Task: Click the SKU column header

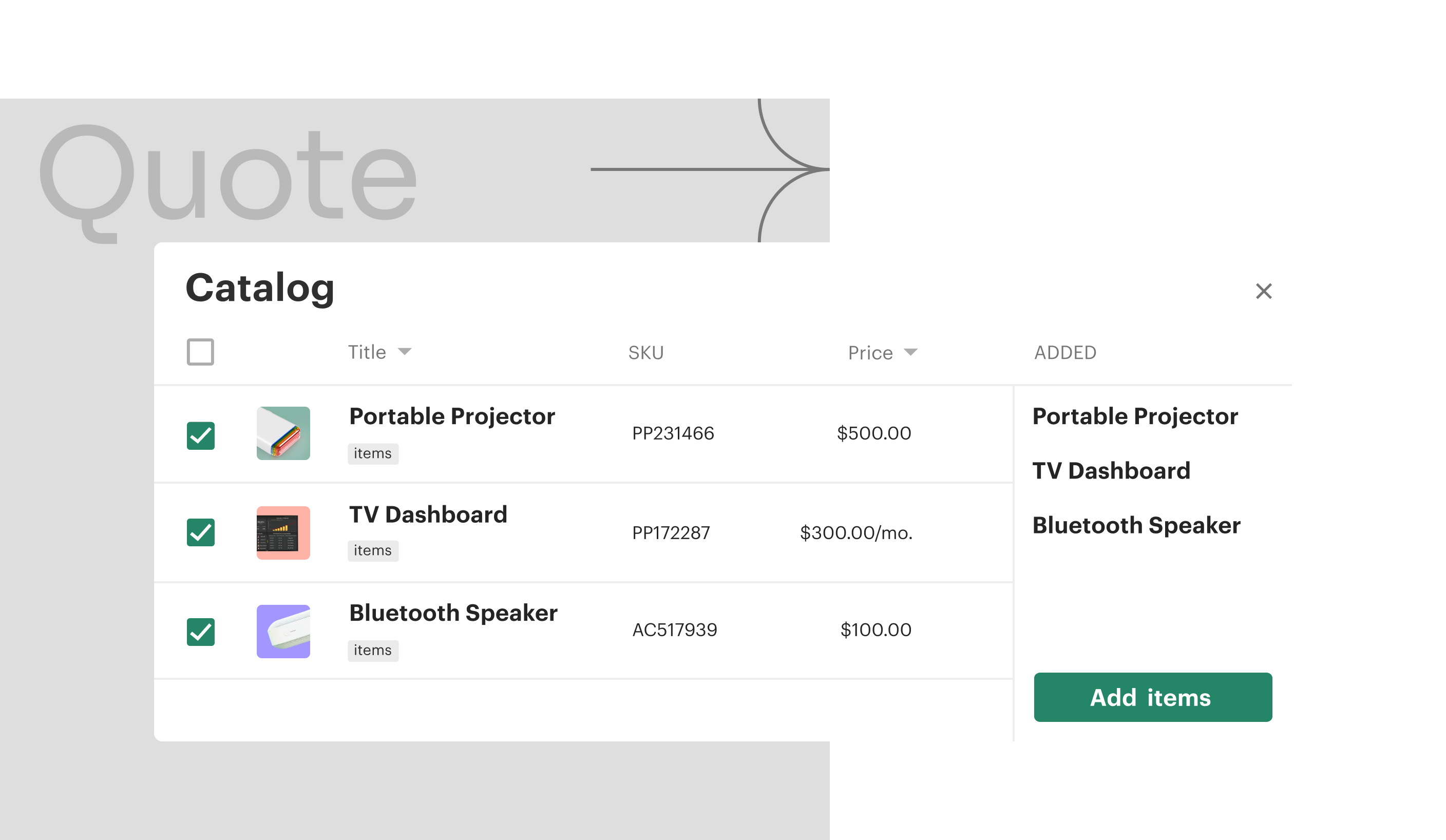Action: tap(645, 352)
